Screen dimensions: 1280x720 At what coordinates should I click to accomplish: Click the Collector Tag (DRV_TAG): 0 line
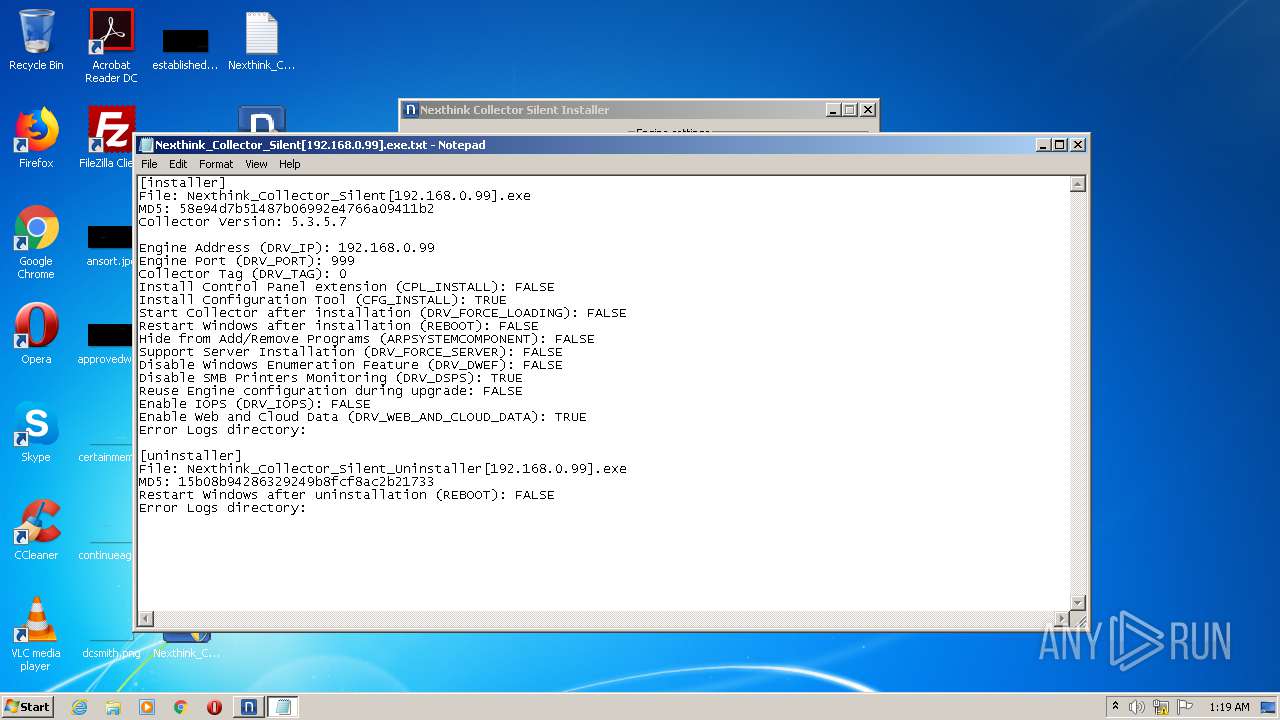[x=242, y=274]
